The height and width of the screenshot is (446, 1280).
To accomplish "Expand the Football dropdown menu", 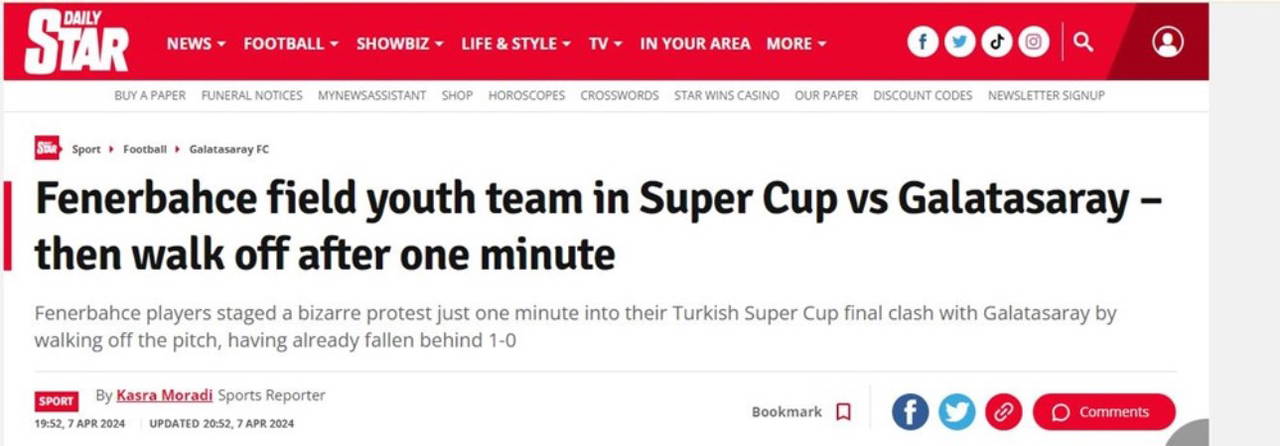I will [x=291, y=44].
